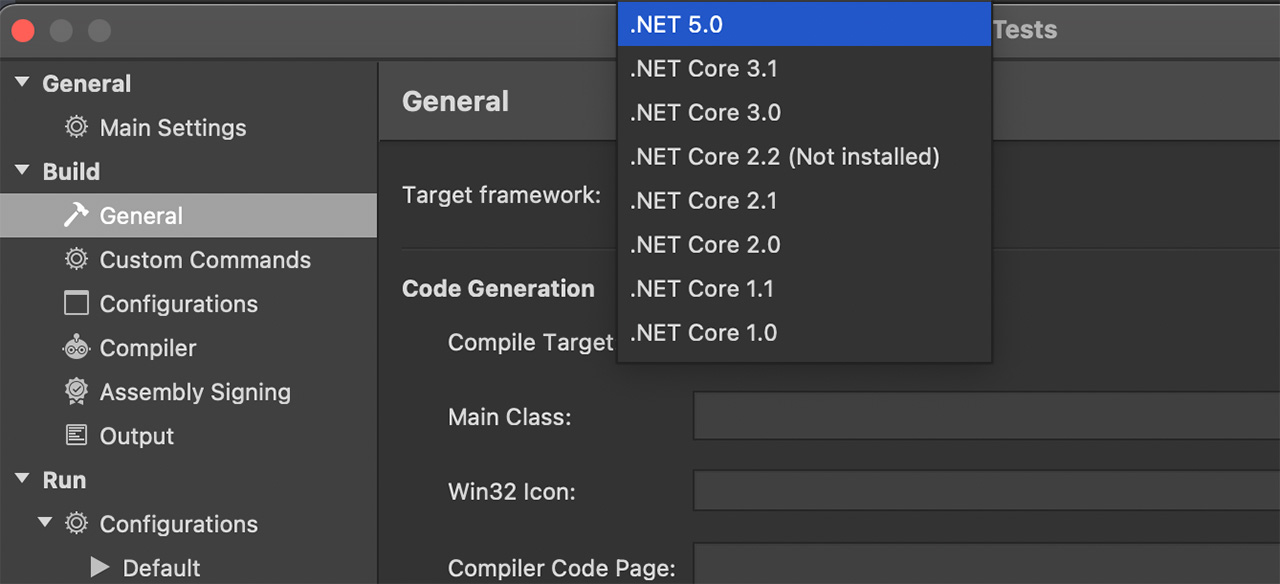Collapse the Build section triangle
1280x584 pixels.
(x=22, y=172)
